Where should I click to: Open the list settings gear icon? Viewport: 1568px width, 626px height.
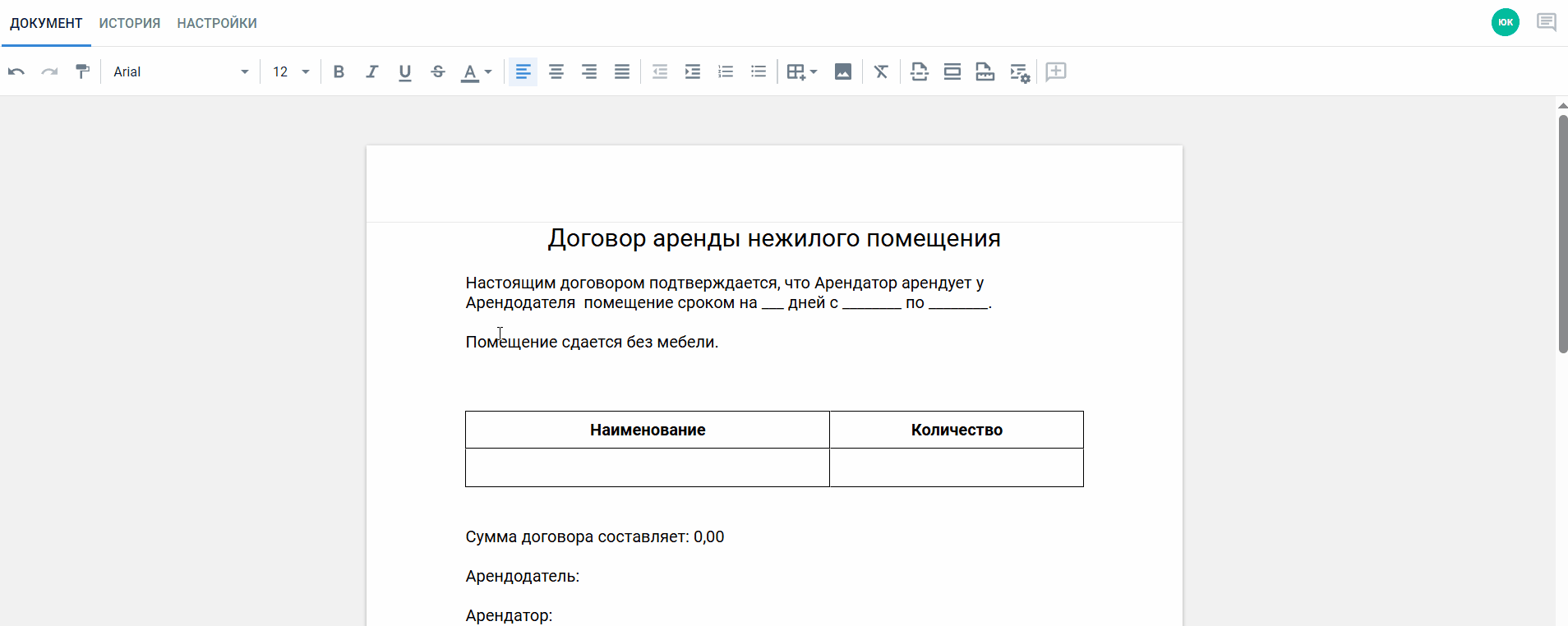click(1020, 72)
